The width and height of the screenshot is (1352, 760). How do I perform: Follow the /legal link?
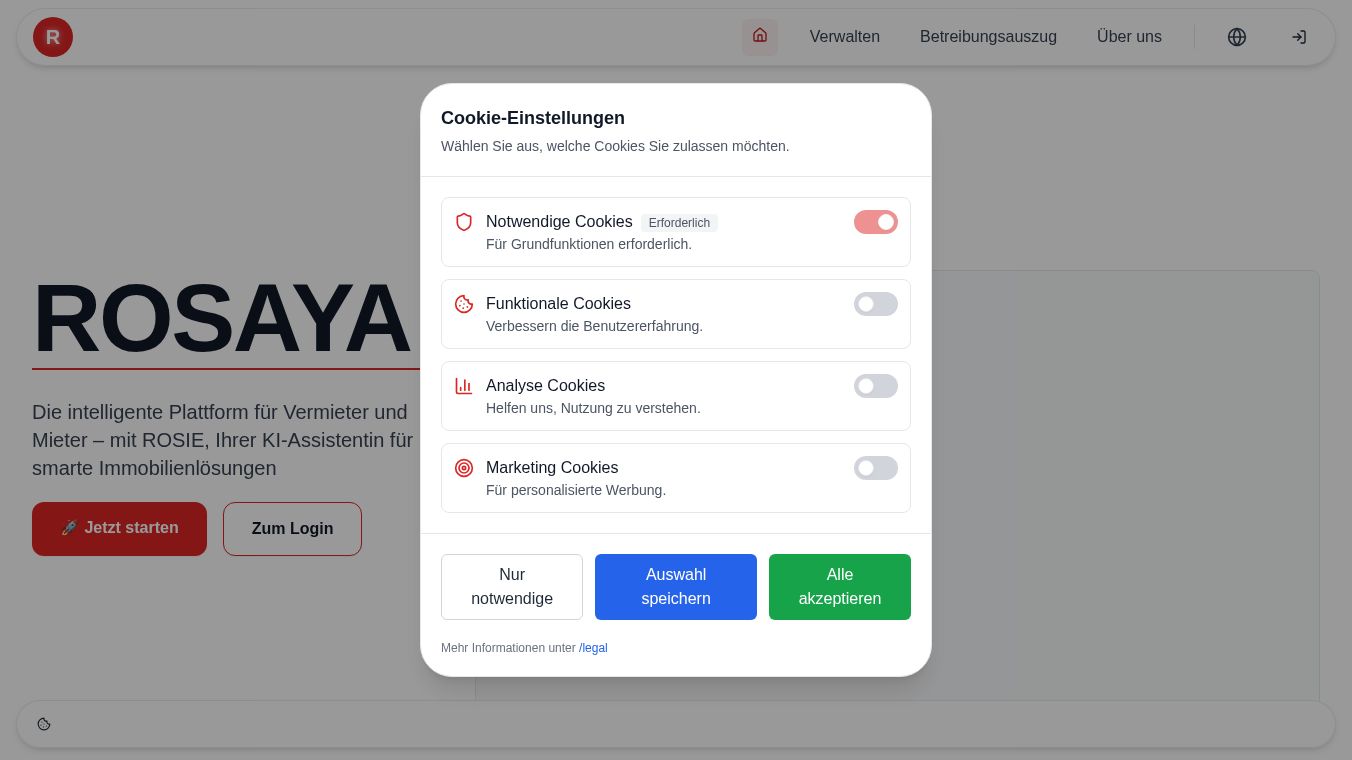[x=593, y=648]
